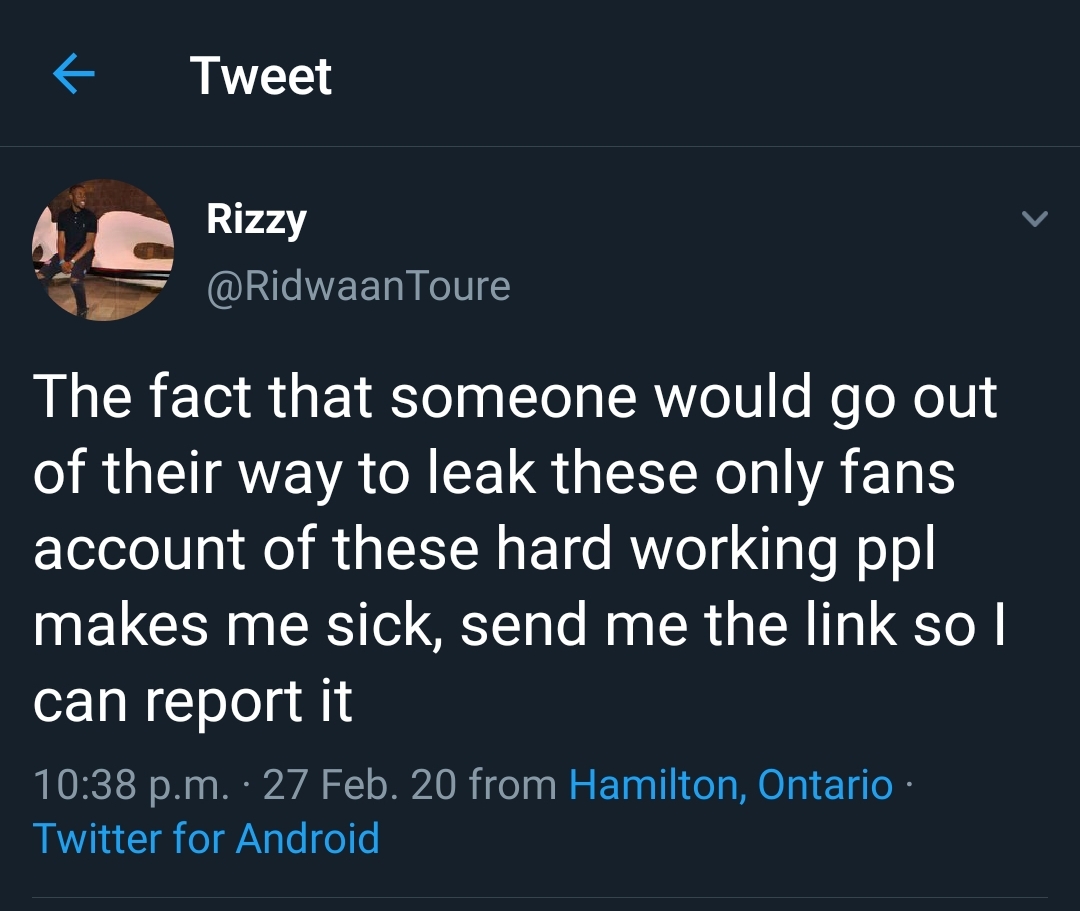The width and height of the screenshot is (1080, 911).
Task: Open Rizzy's profile picture
Action: pyautogui.click(x=103, y=250)
